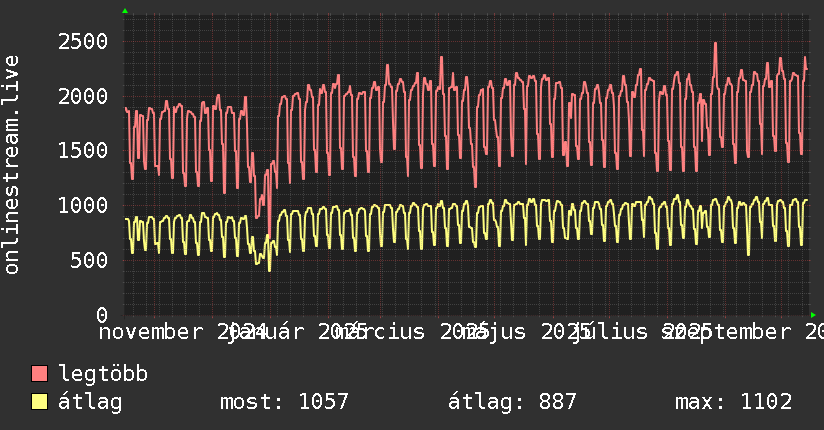
Task: Click the green arrow atop the y-axis
Action: tap(125, 11)
